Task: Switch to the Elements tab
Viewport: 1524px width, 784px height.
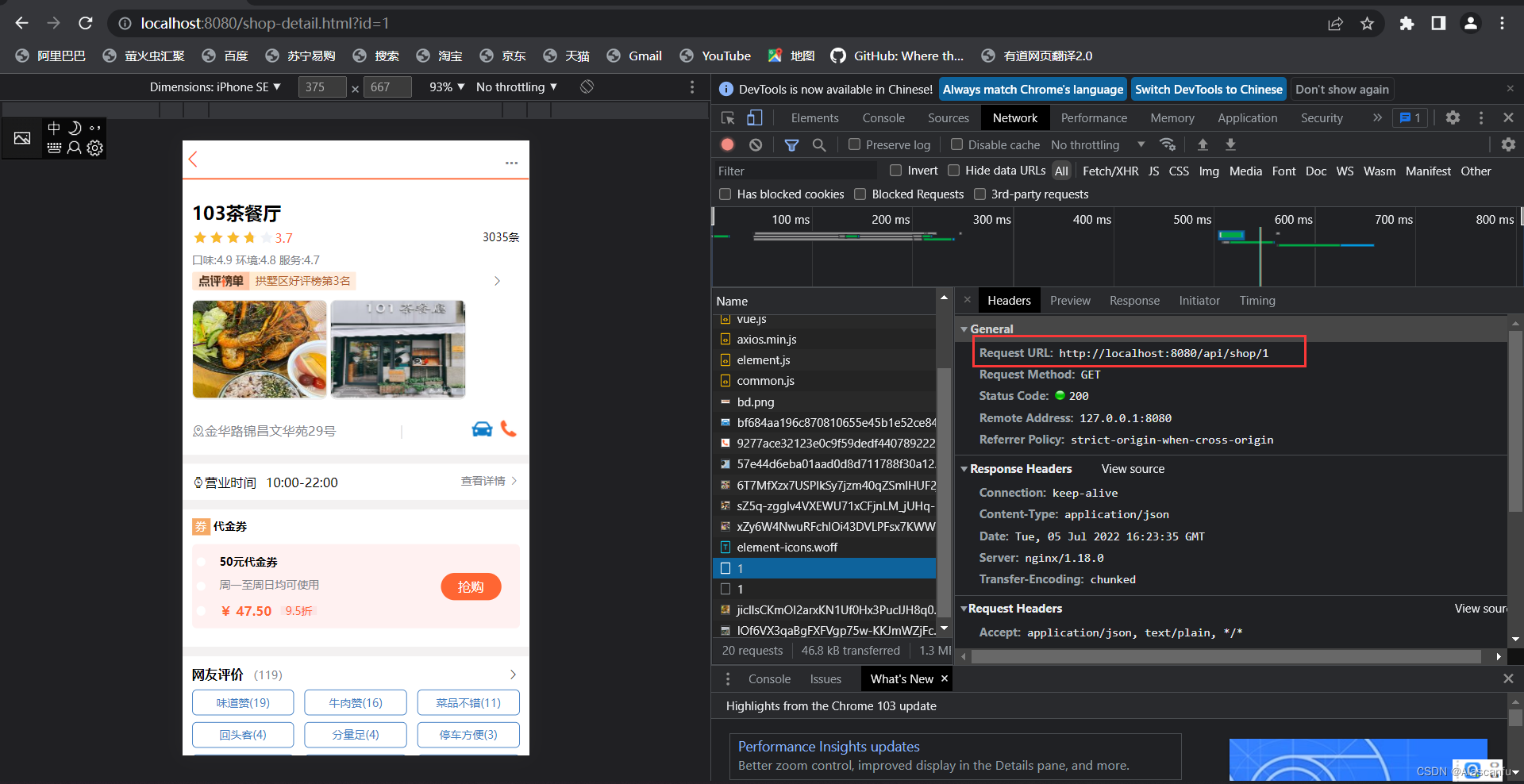Action: click(814, 117)
